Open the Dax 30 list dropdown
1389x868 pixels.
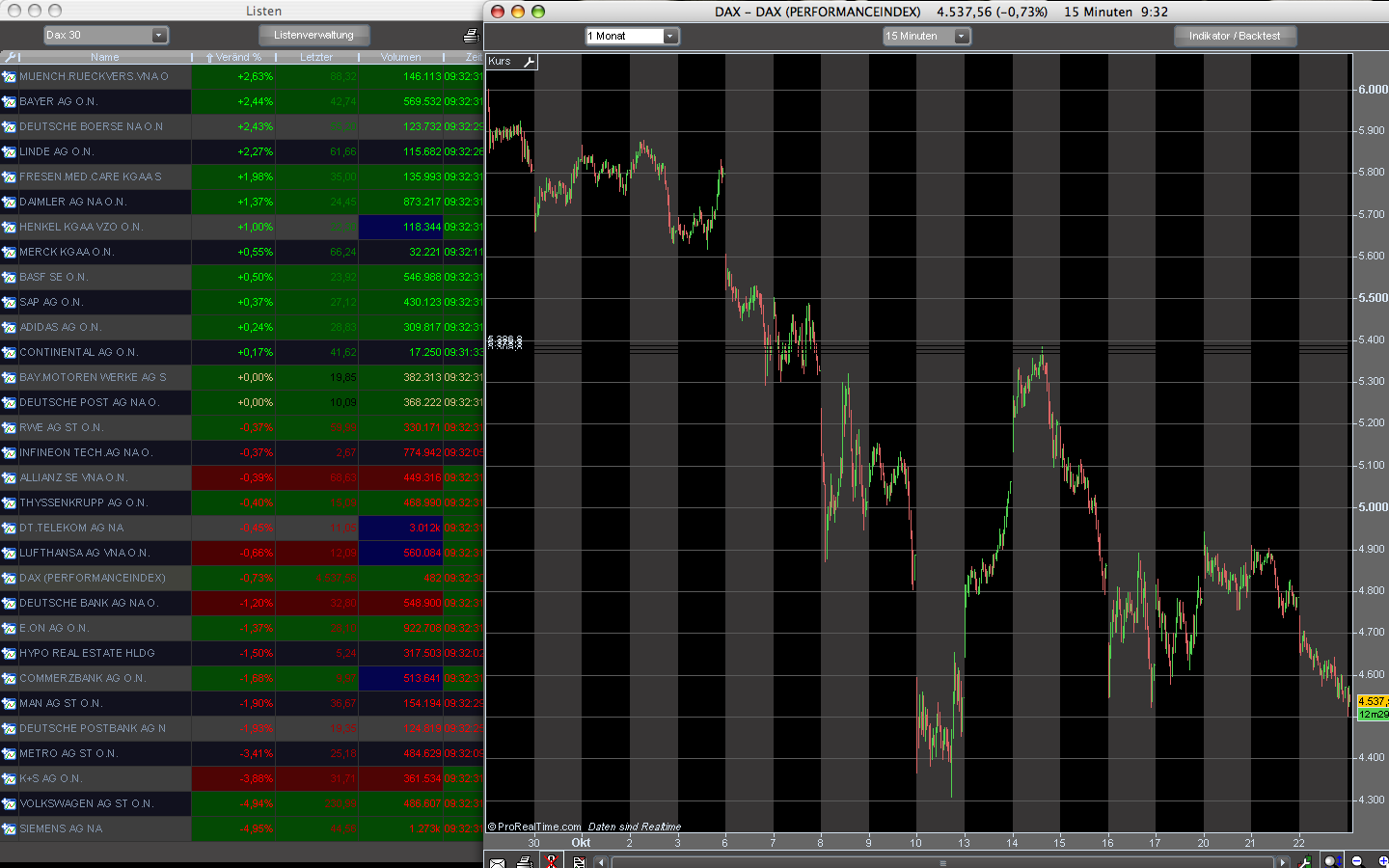[106, 36]
